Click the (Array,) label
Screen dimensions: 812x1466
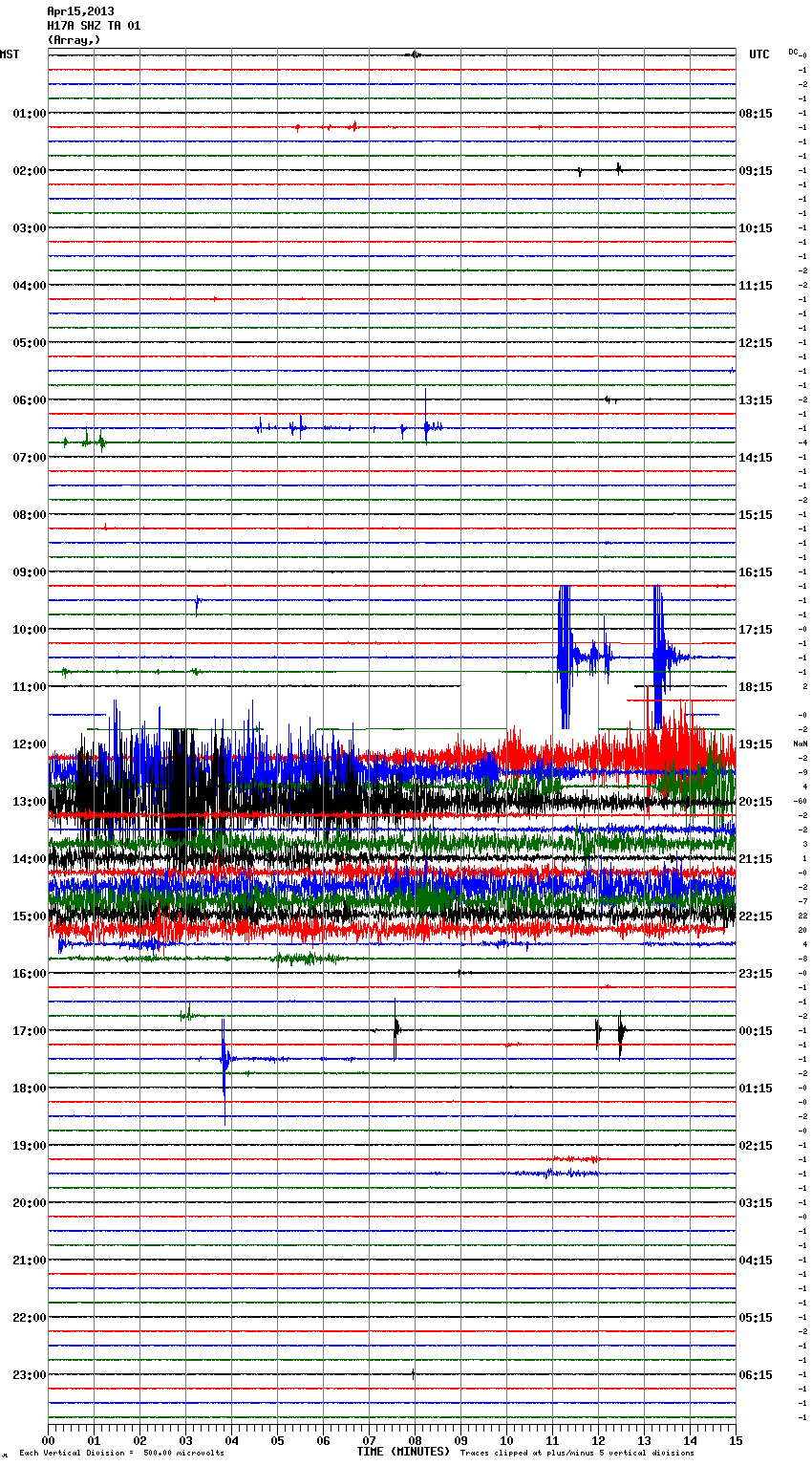pyautogui.click(x=74, y=40)
